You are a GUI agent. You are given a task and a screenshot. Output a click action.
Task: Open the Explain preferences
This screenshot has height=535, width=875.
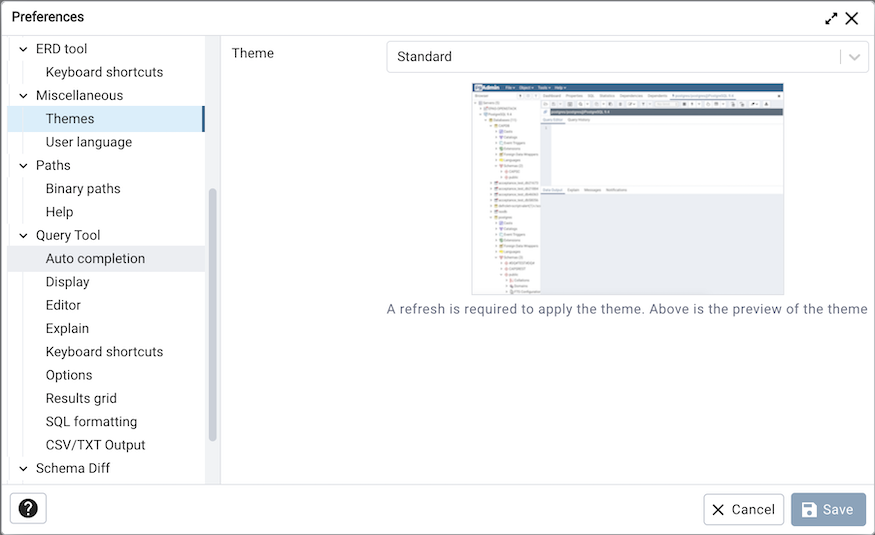pos(67,329)
